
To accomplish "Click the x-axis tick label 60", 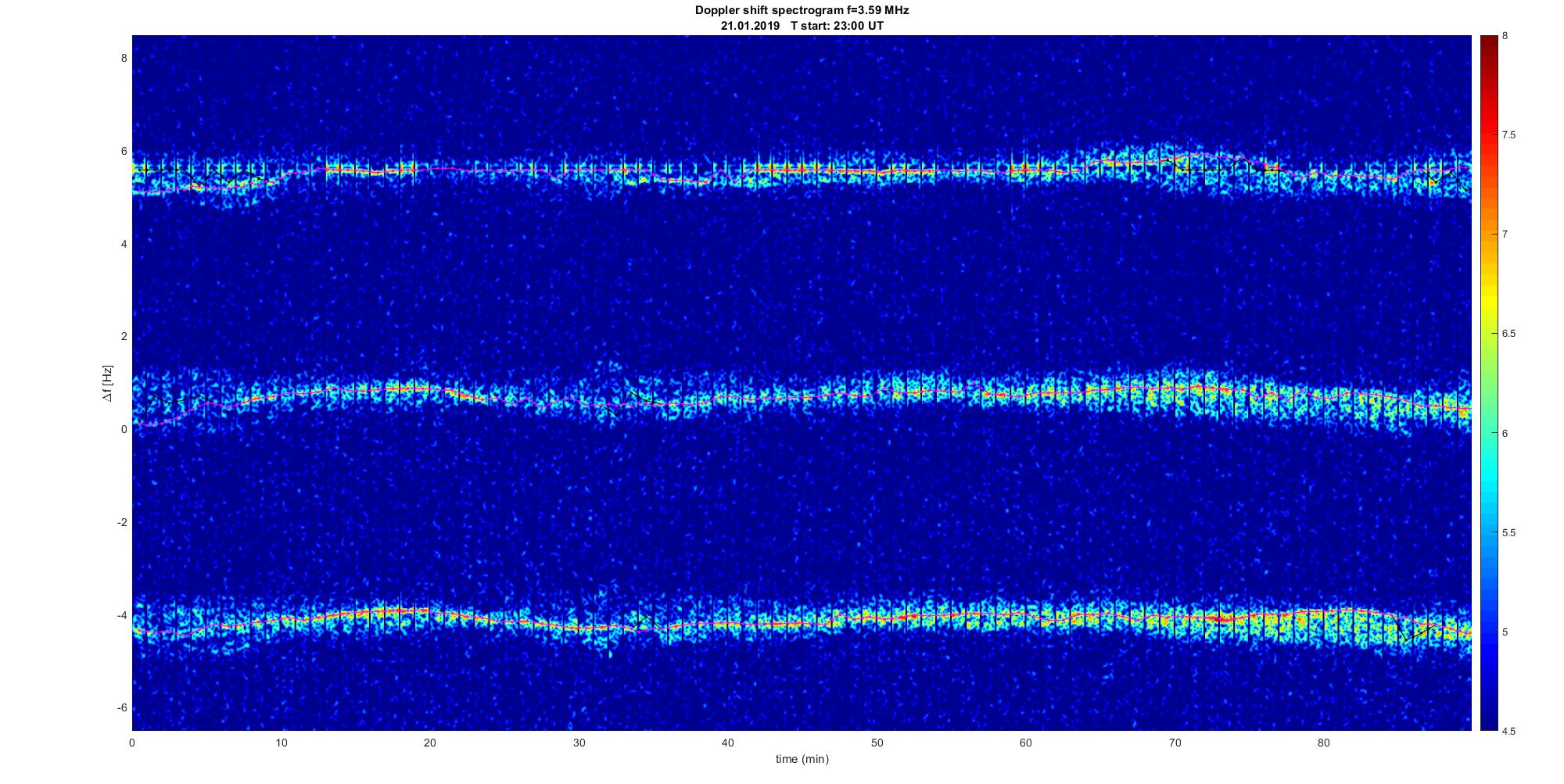I will click(1025, 743).
